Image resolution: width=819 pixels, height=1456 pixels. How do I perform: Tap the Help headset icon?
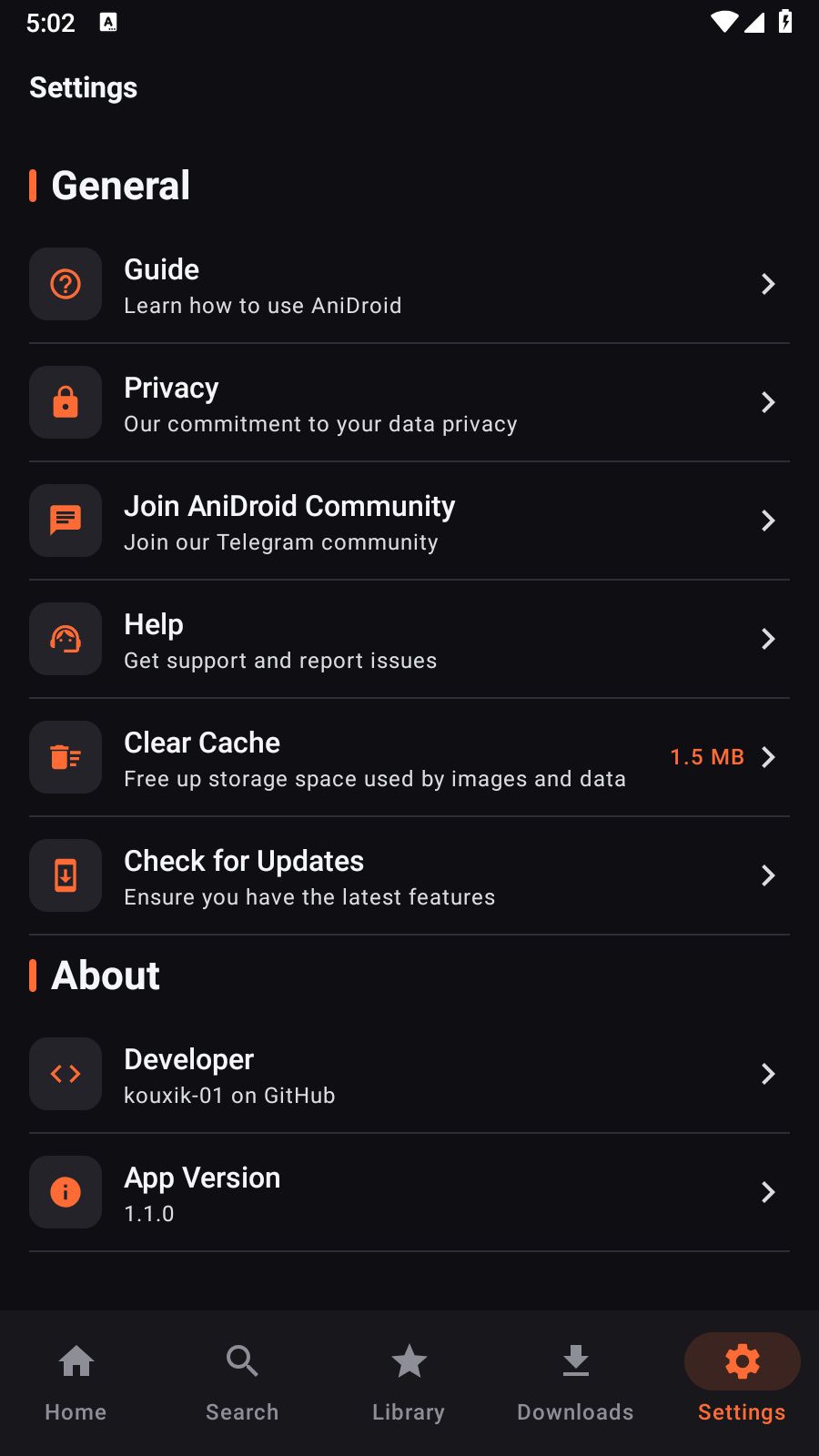tap(66, 639)
